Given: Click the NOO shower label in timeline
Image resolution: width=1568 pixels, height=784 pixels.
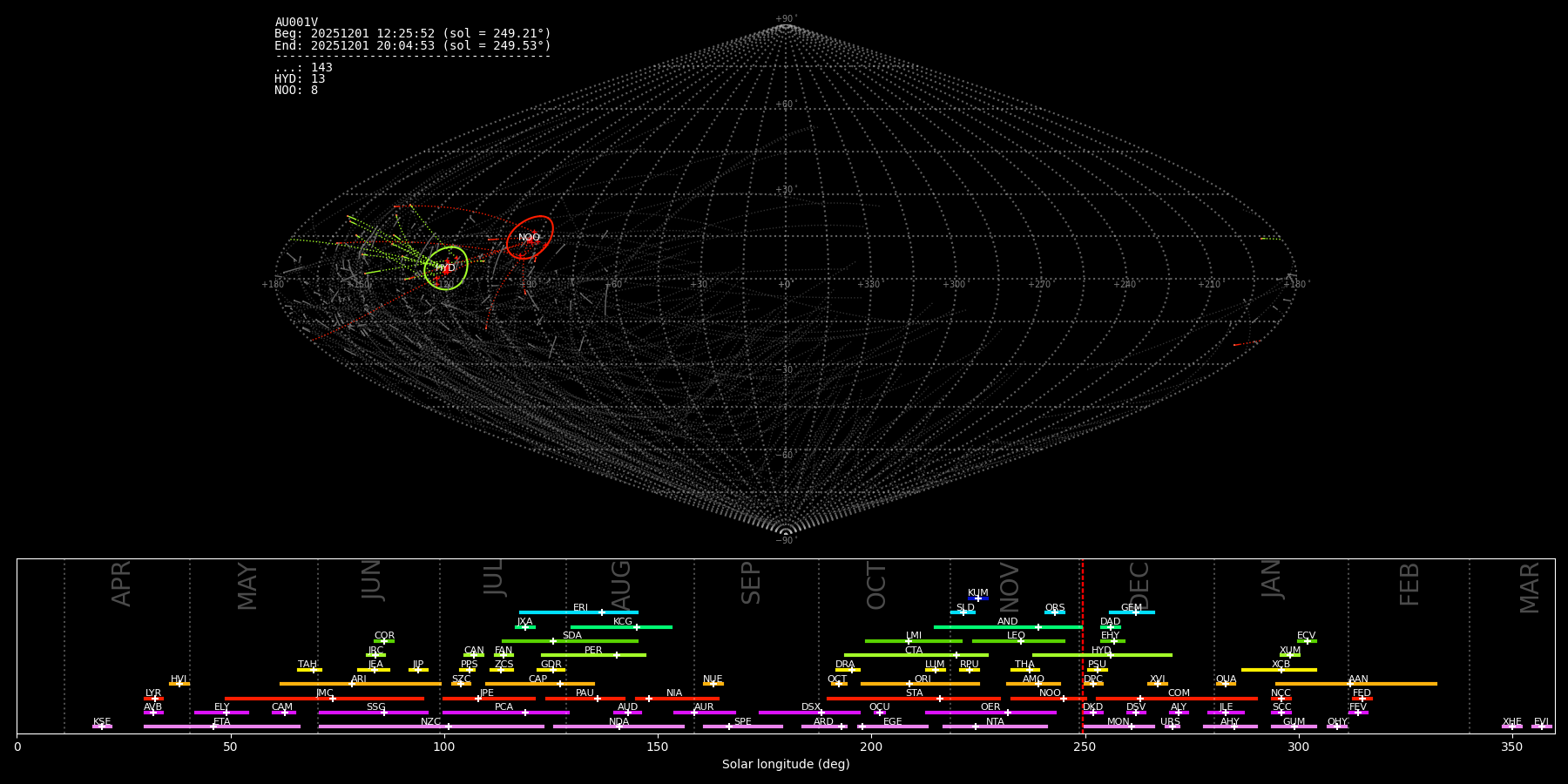Looking at the screenshot, I should [1050, 693].
